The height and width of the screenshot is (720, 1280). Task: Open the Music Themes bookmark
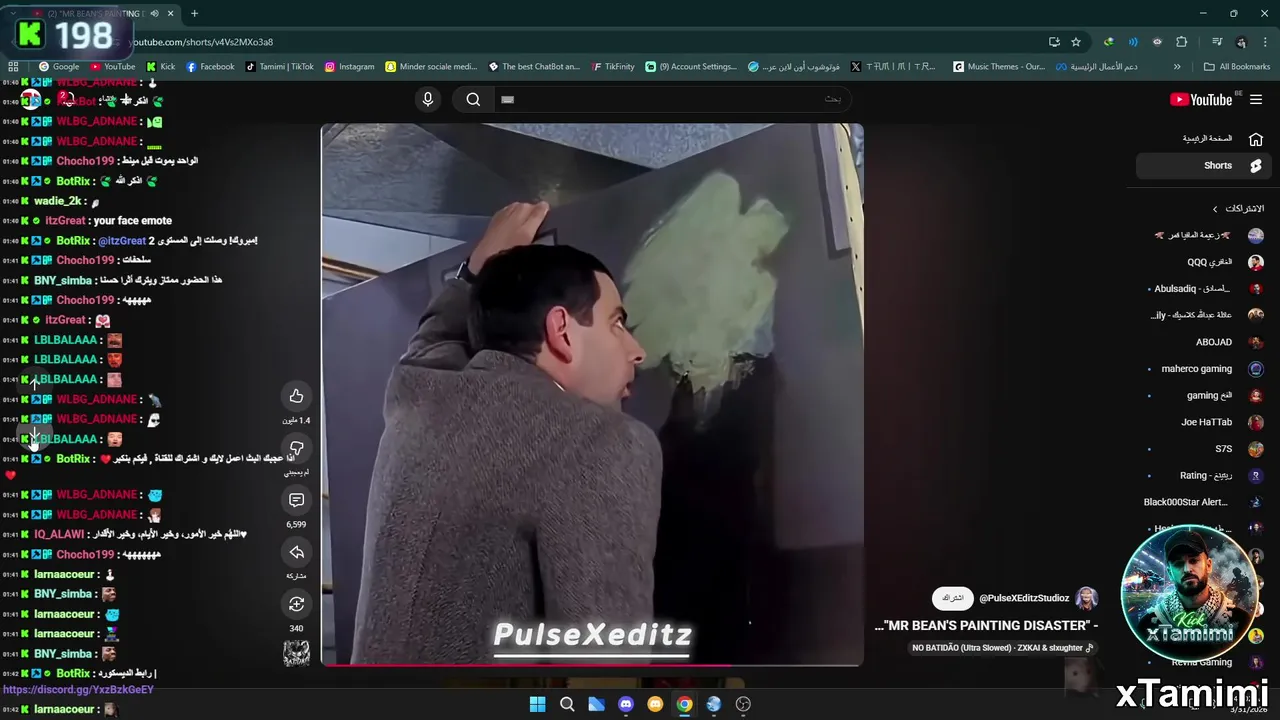click(x=999, y=67)
